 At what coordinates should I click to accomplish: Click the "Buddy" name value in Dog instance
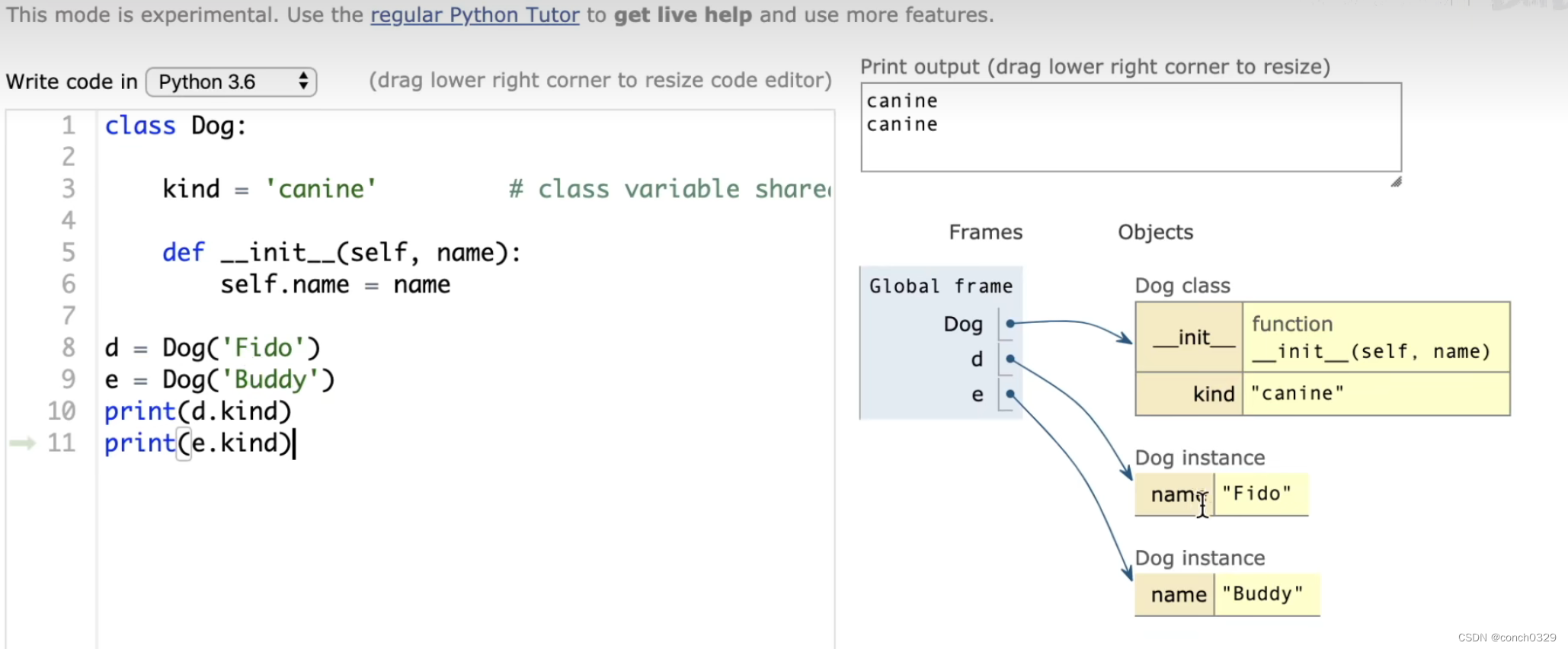click(1262, 594)
